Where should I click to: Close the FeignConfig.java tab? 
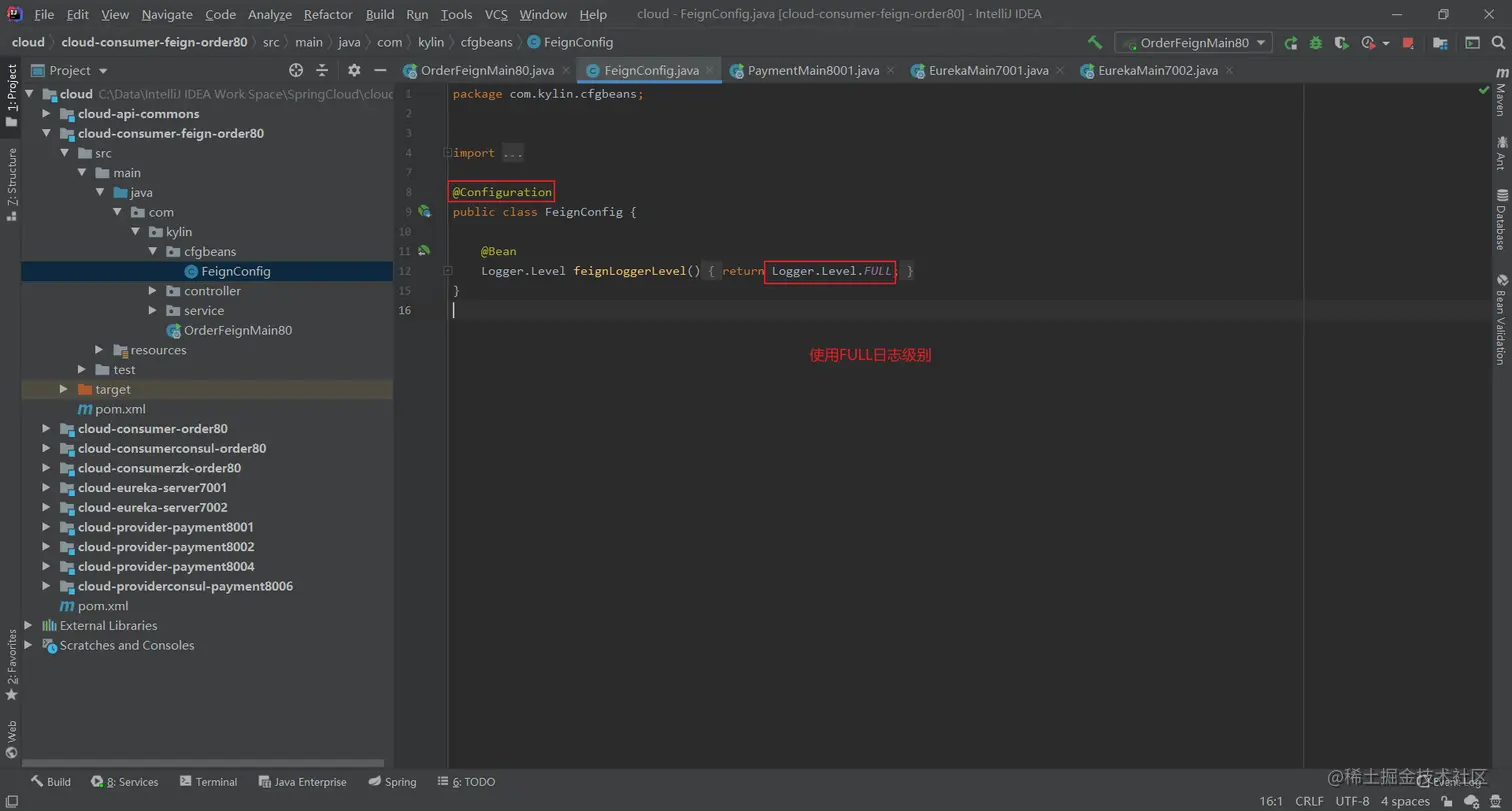point(710,70)
